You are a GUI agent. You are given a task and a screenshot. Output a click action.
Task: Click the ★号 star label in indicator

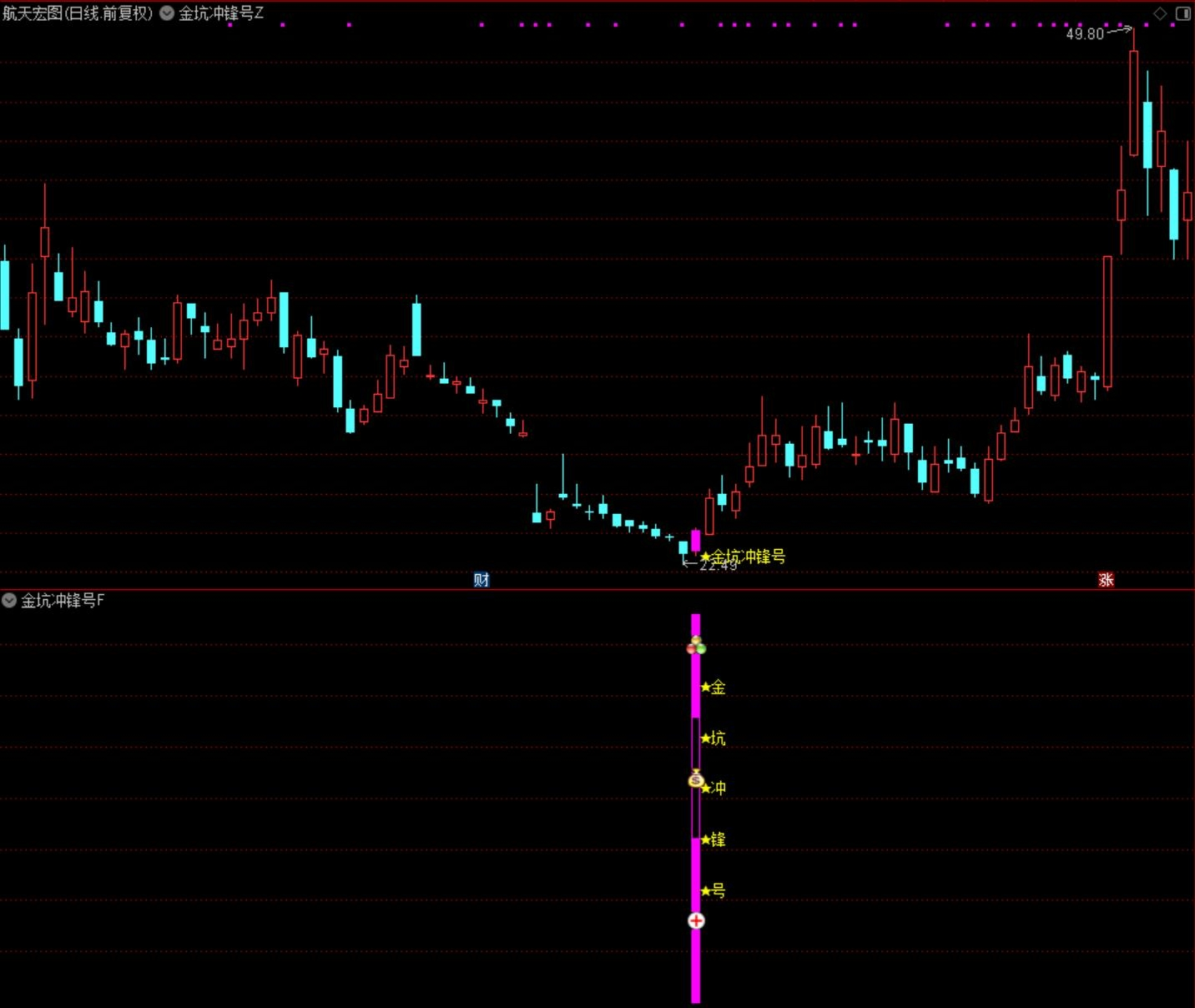(x=713, y=890)
